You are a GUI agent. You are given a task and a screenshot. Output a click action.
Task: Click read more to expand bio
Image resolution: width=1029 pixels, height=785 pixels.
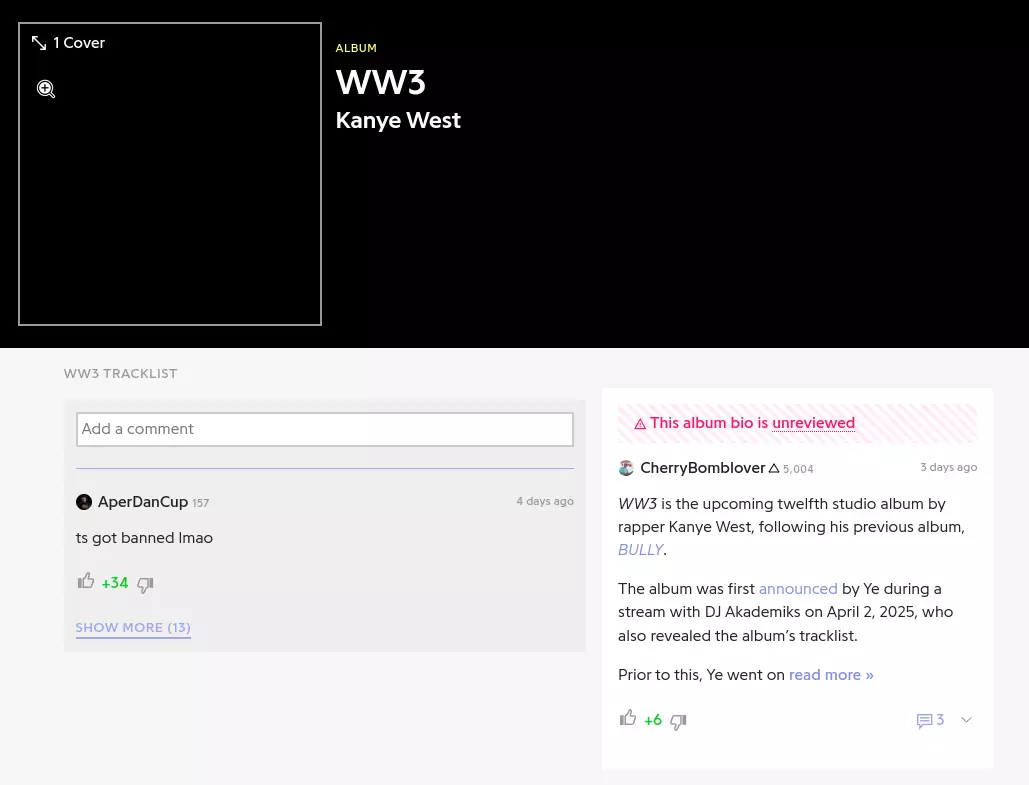[831, 675]
